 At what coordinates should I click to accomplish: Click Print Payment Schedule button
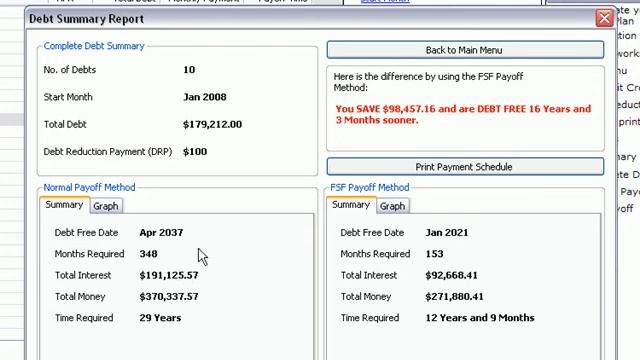point(465,167)
